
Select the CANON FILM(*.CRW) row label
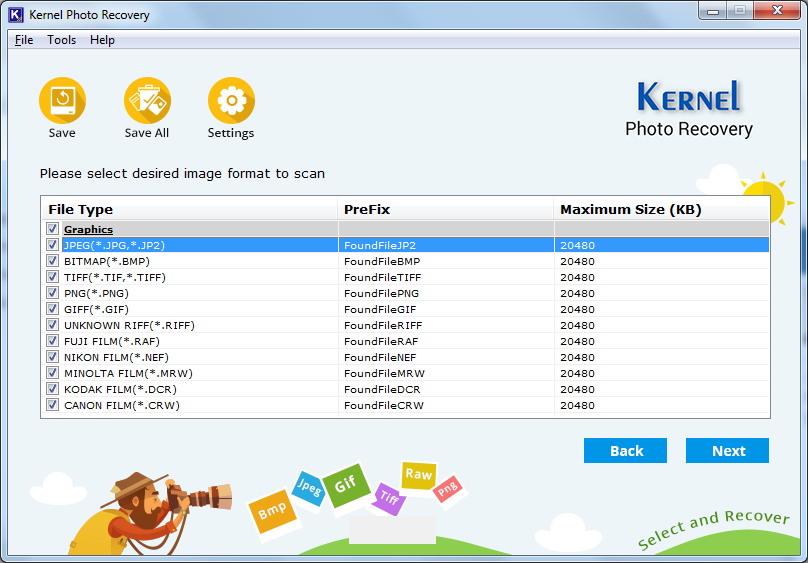(122, 405)
